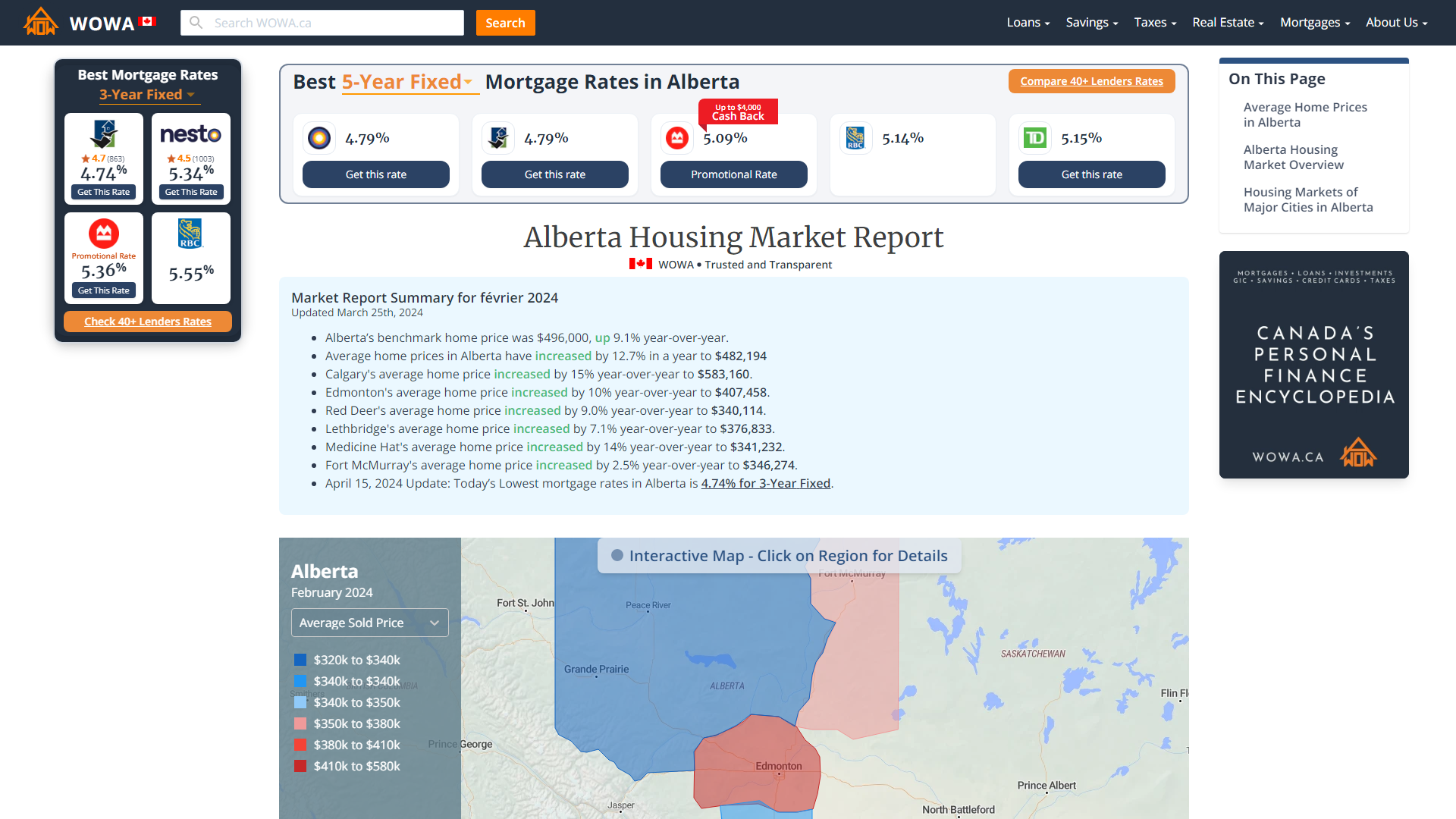Click the Nesto lender logo icon
The image size is (1456, 819).
(x=190, y=133)
